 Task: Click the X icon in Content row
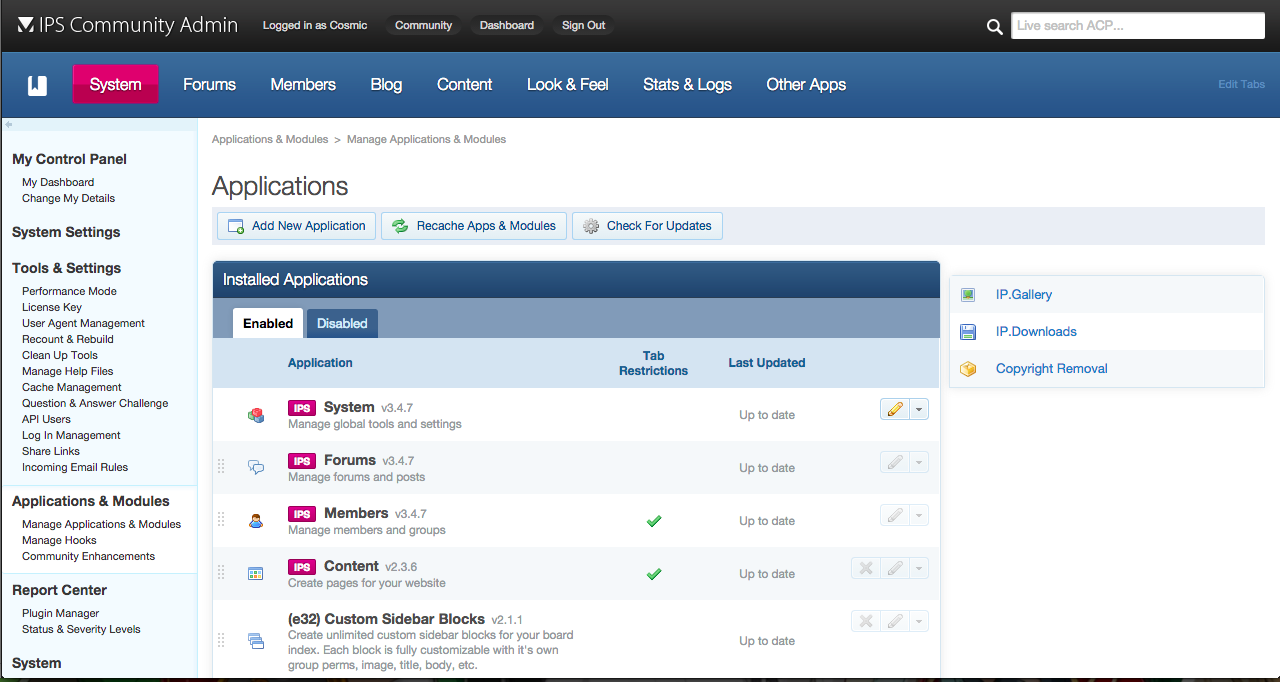(866, 567)
